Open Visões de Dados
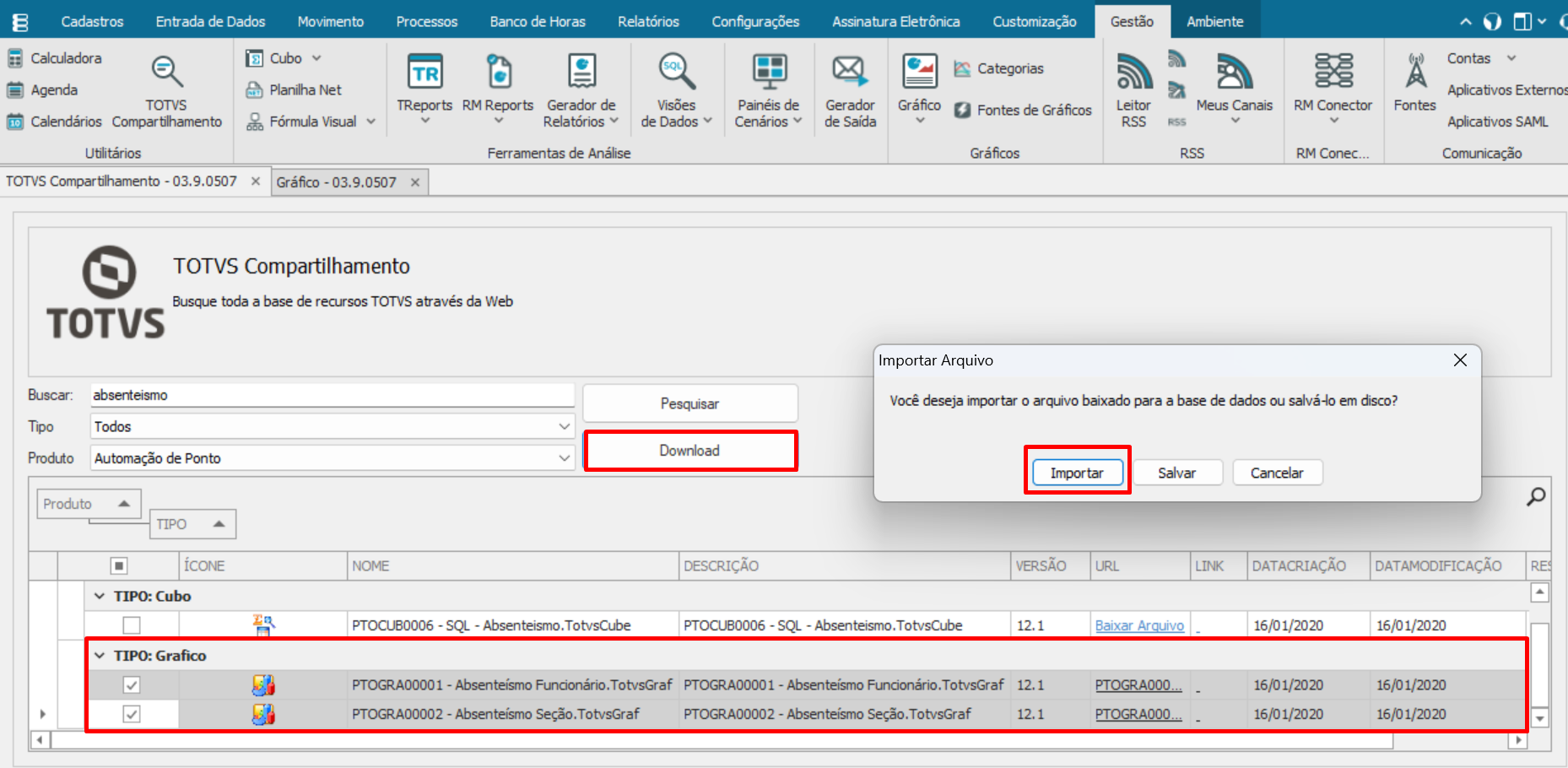The image size is (1568, 768). pos(677,89)
